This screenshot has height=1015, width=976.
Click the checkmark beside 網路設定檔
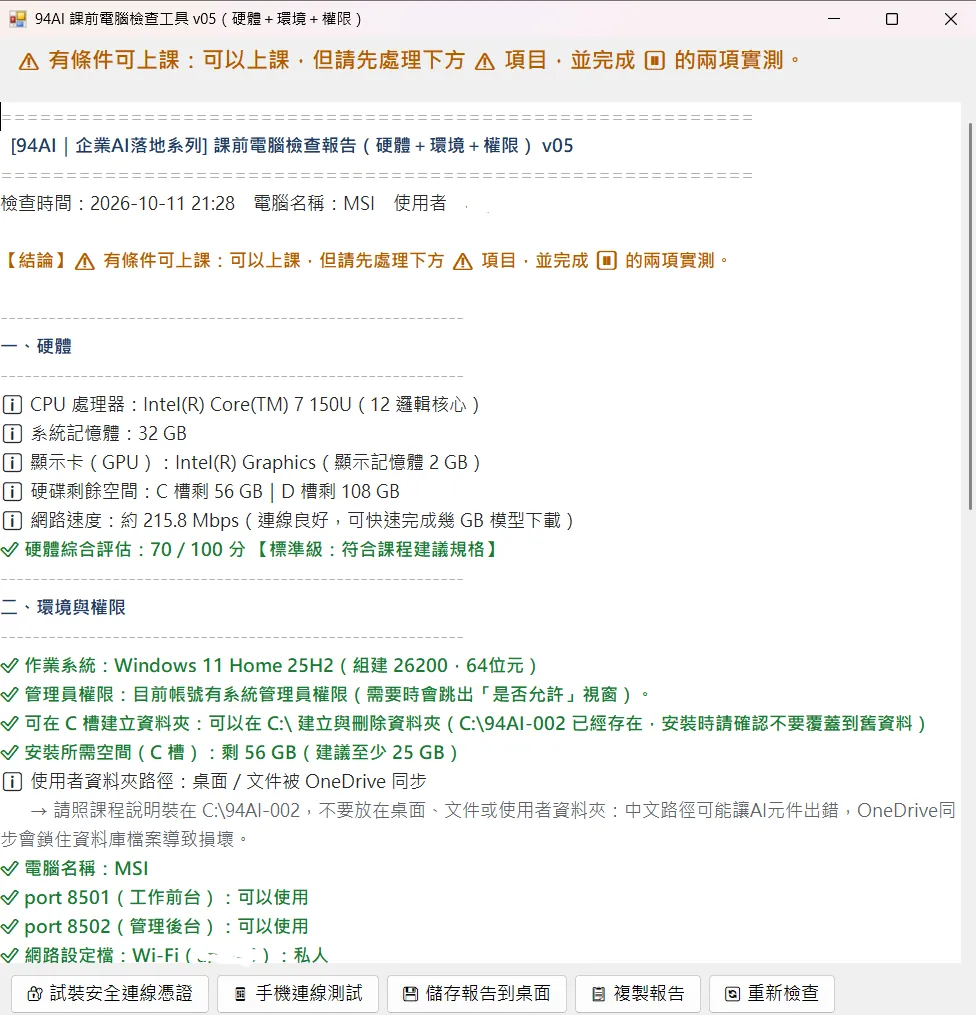coord(10,955)
